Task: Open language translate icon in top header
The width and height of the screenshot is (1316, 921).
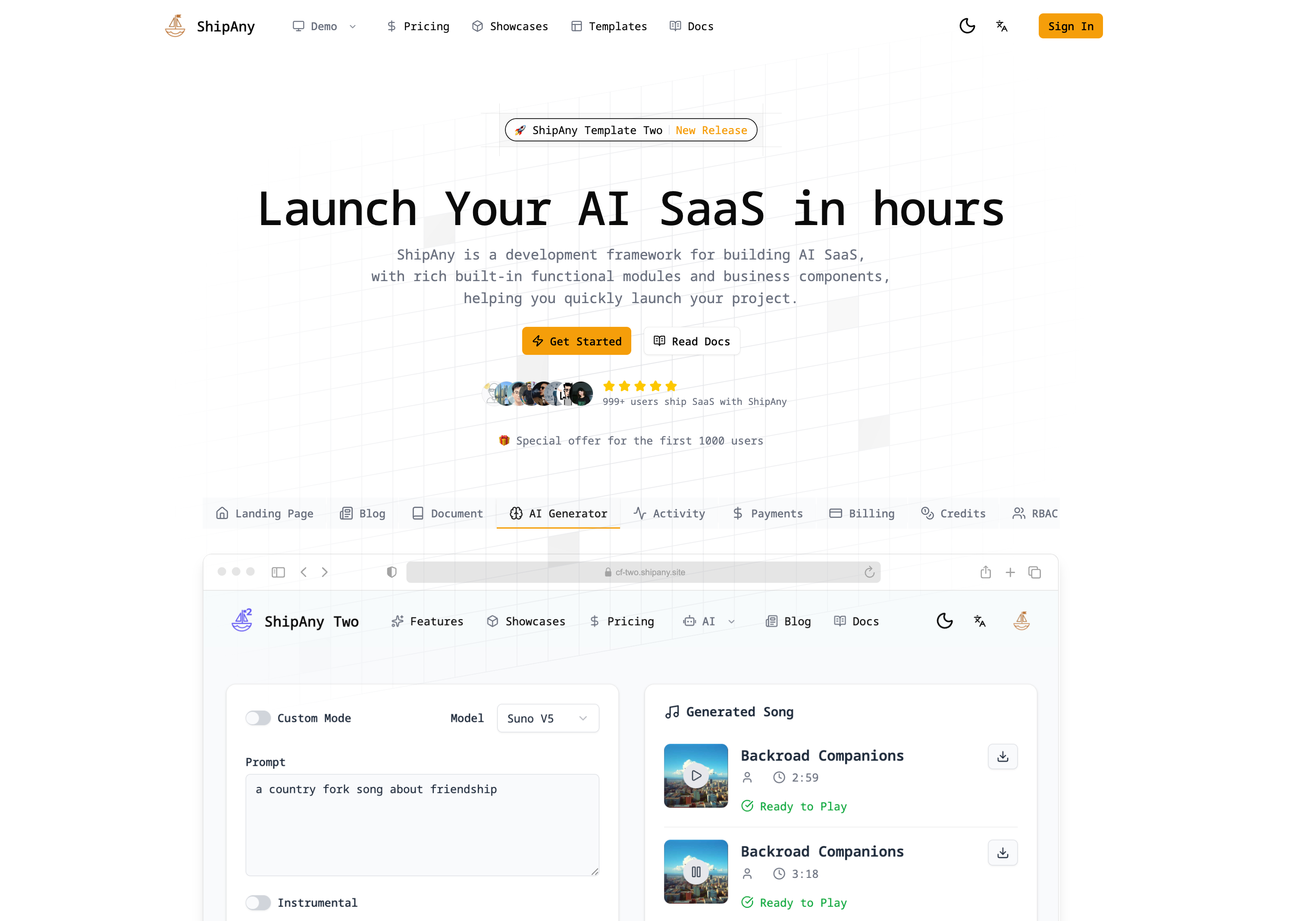Action: pos(1001,26)
